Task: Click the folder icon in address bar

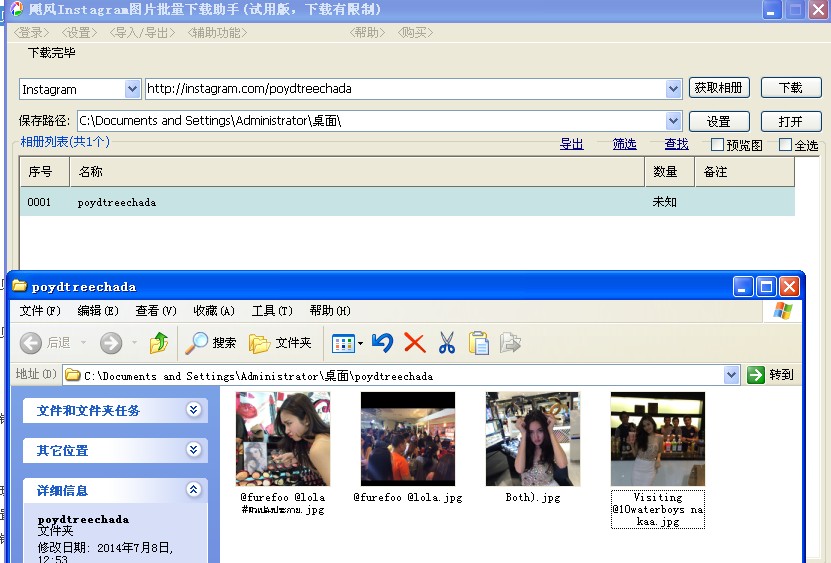Action: 73,375
